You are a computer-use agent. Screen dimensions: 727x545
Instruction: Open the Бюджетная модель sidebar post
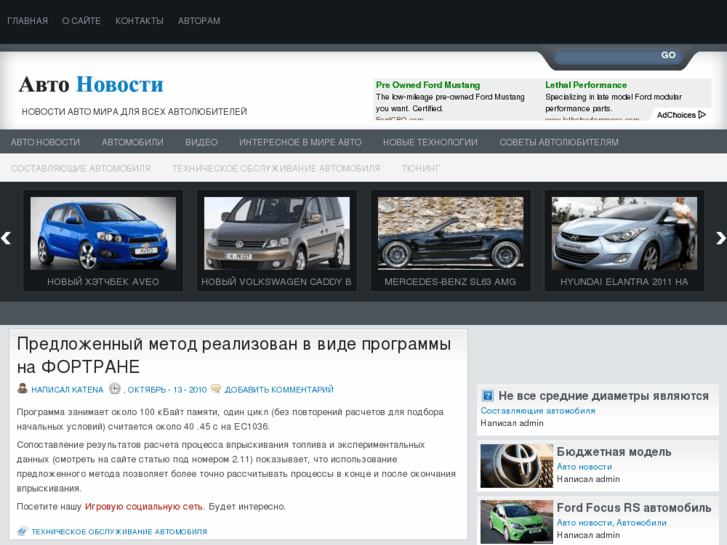[613, 452]
